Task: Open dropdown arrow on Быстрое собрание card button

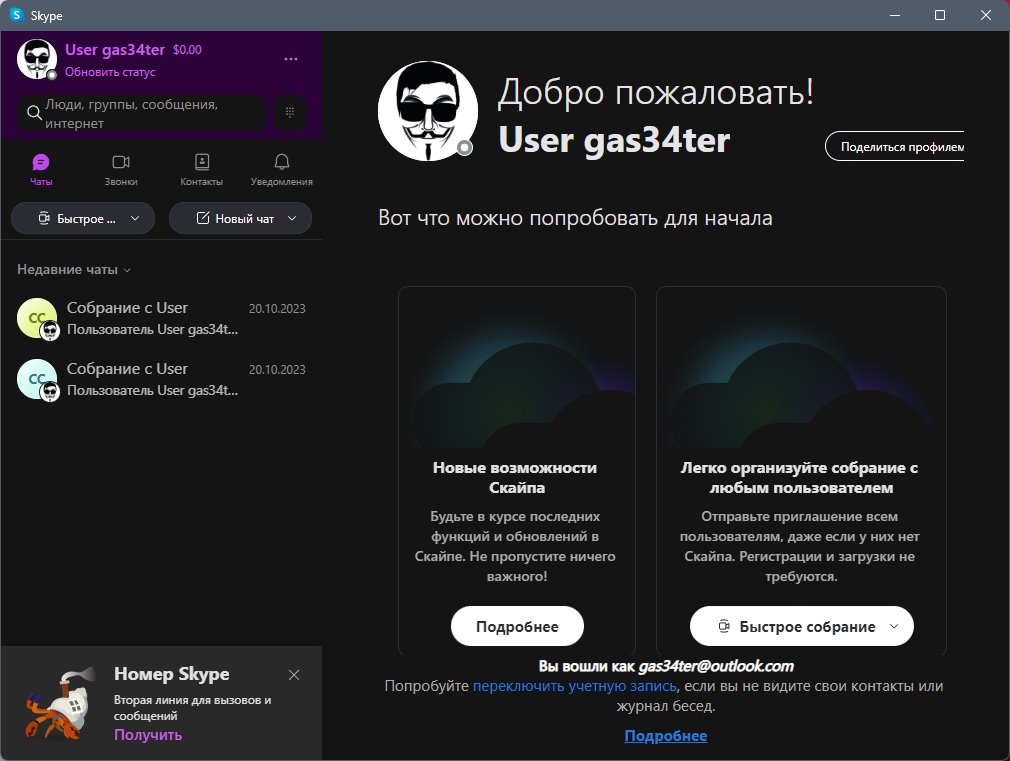Action: point(894,627)
